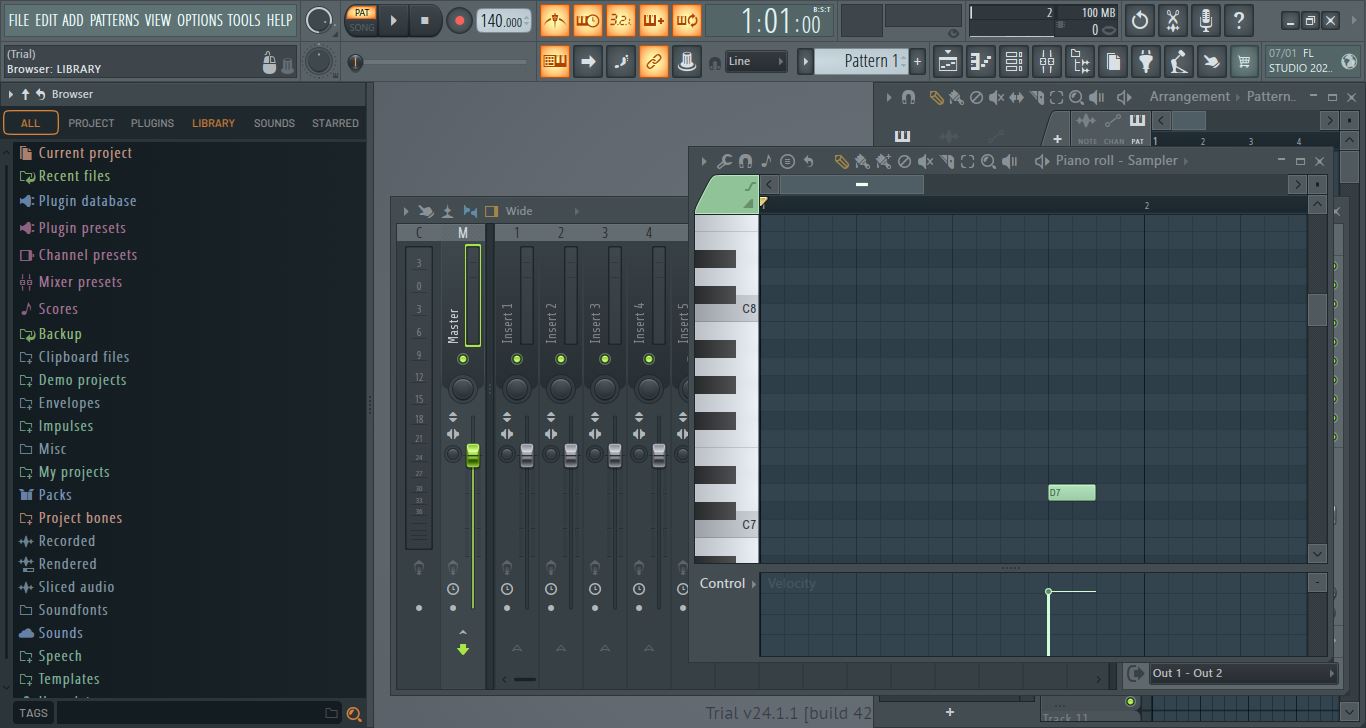This screenshot has height=728, width=1366.
Task: Select Arrangement playlist slip tool
Action: (1016, 97)
